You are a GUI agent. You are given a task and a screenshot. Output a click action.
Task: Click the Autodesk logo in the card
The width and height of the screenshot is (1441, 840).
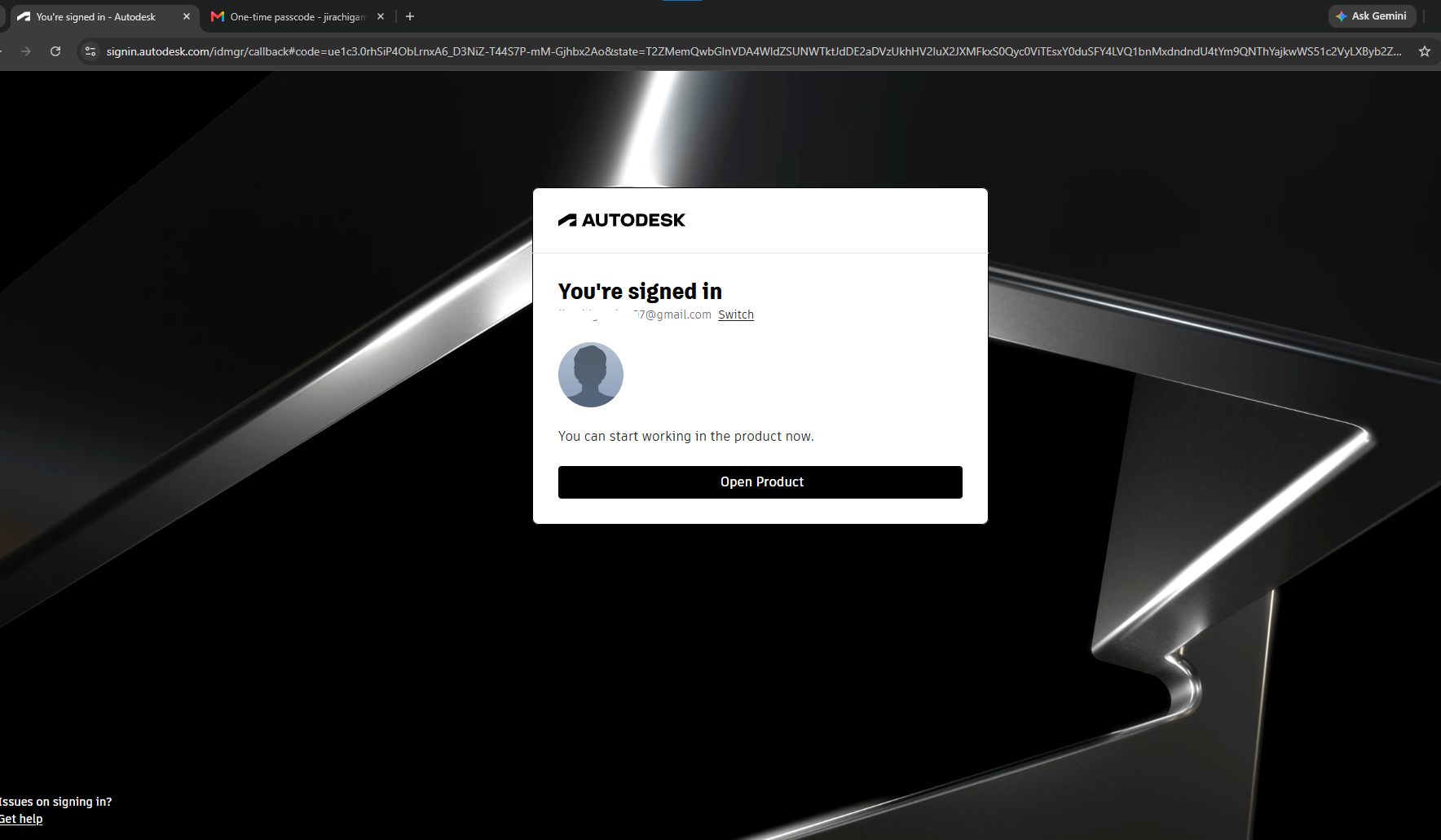(622, 220)
